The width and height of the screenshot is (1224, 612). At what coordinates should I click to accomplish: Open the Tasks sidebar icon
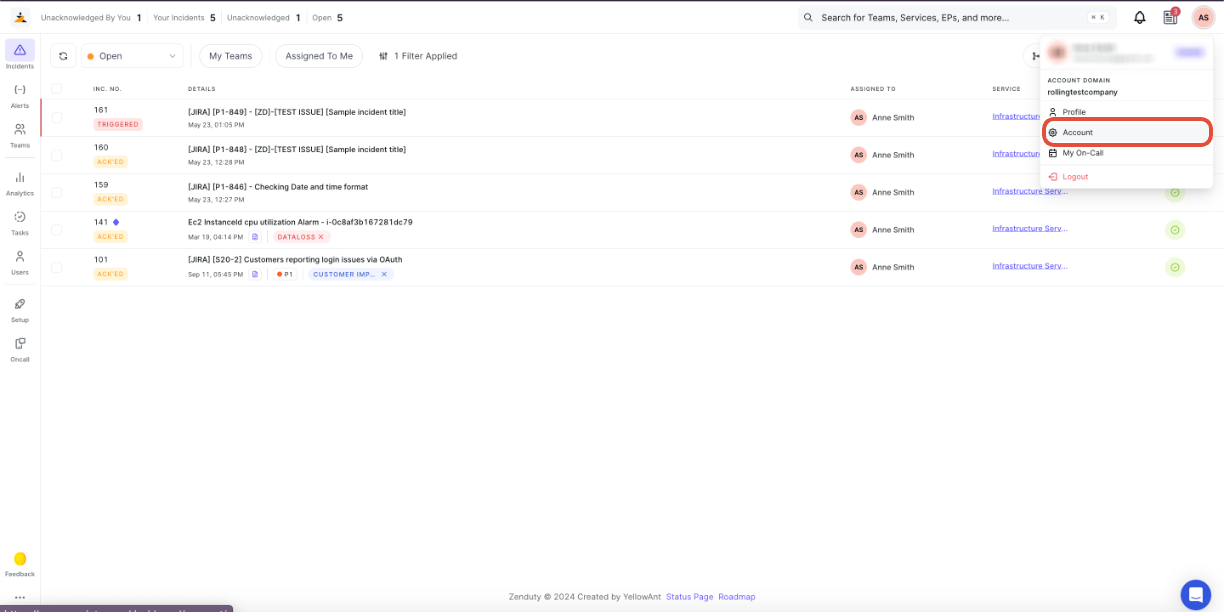pos(20,222)
